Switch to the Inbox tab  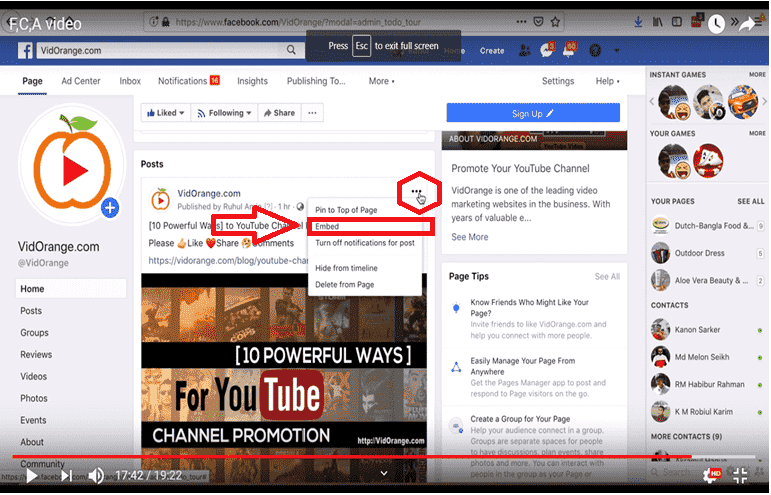point(130,81)
